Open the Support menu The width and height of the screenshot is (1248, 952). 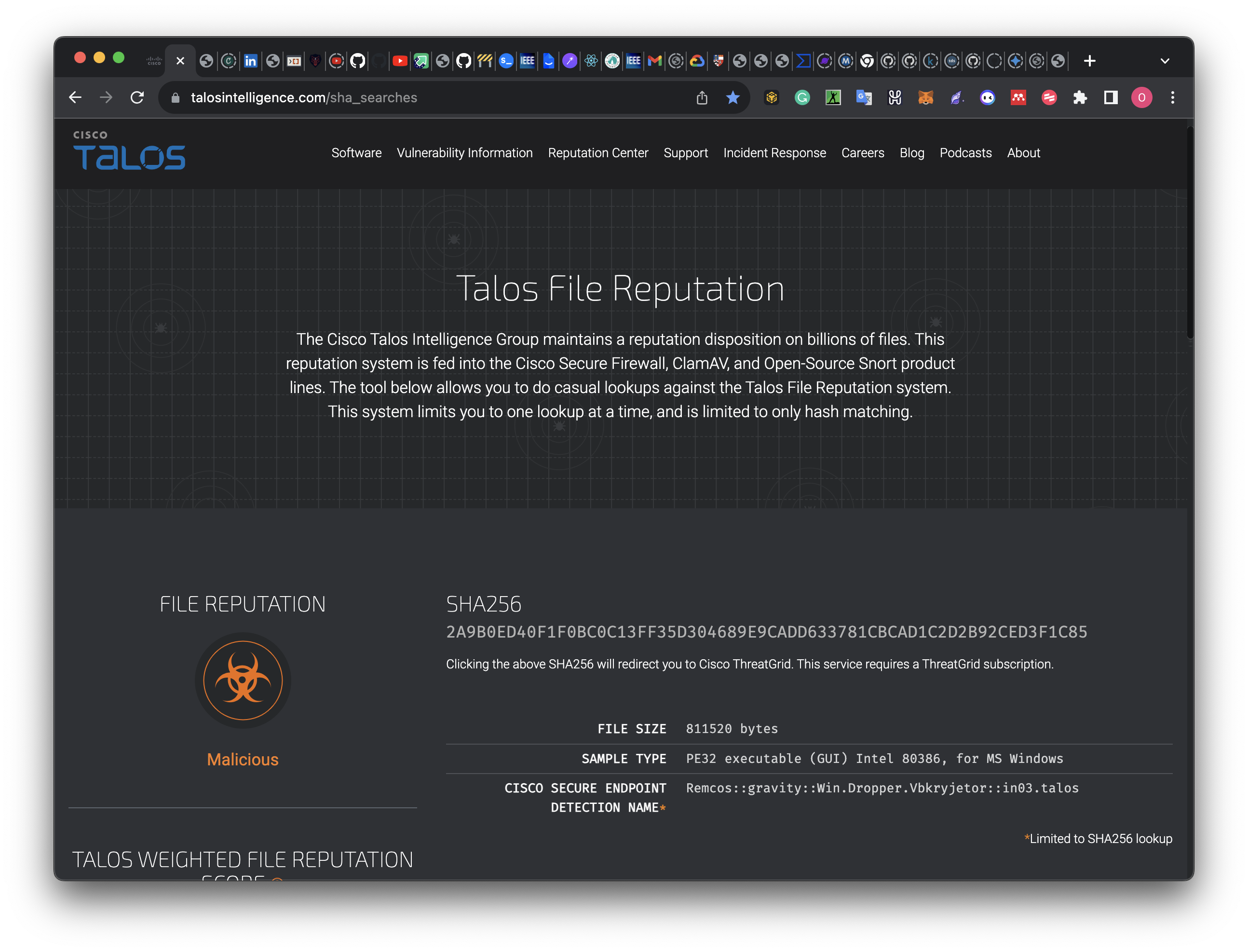(x=685, y=153)
